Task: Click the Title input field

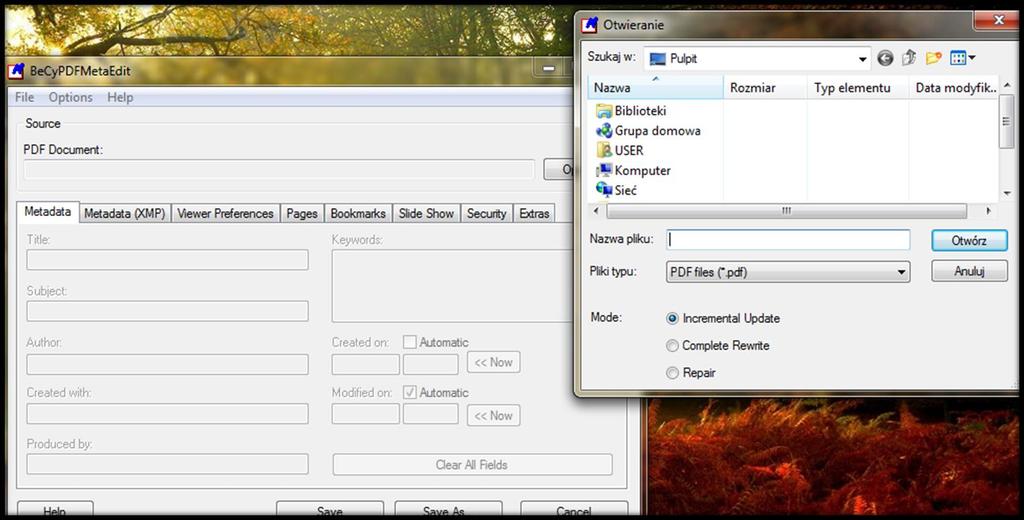Action: point(167,259)
